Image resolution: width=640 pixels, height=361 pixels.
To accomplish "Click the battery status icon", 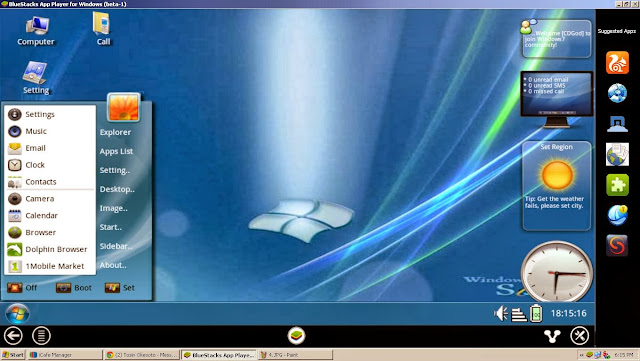I will pos(536,313).
